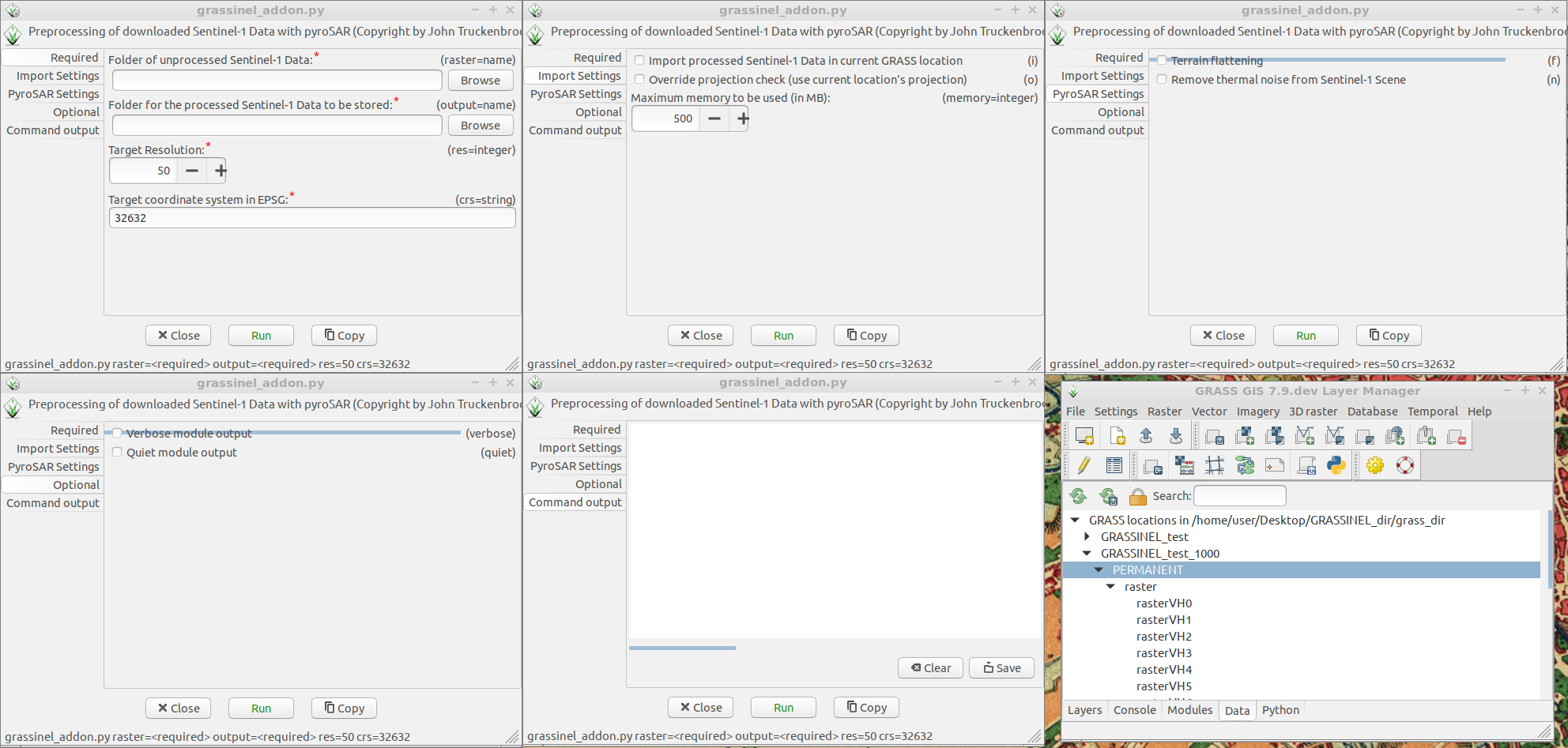Show attribute table icon

(1114, 466)
